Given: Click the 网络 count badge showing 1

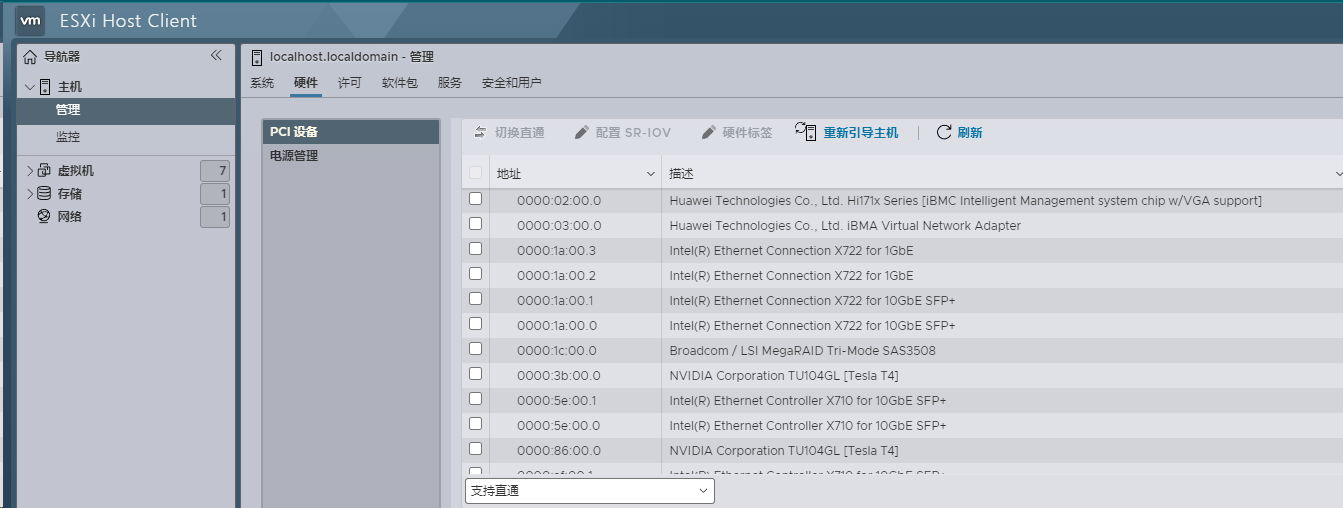Looking at the screenshot, I should pos(215,216).
